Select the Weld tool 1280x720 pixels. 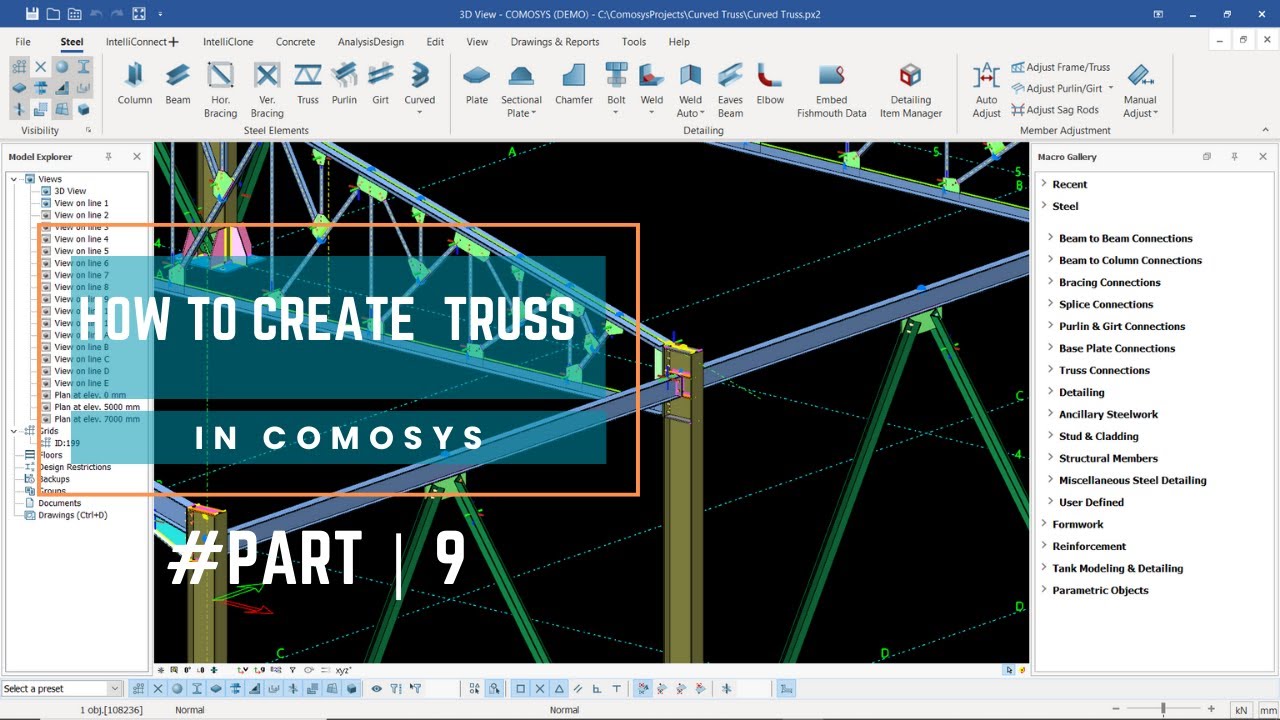(x=652, y=88)
